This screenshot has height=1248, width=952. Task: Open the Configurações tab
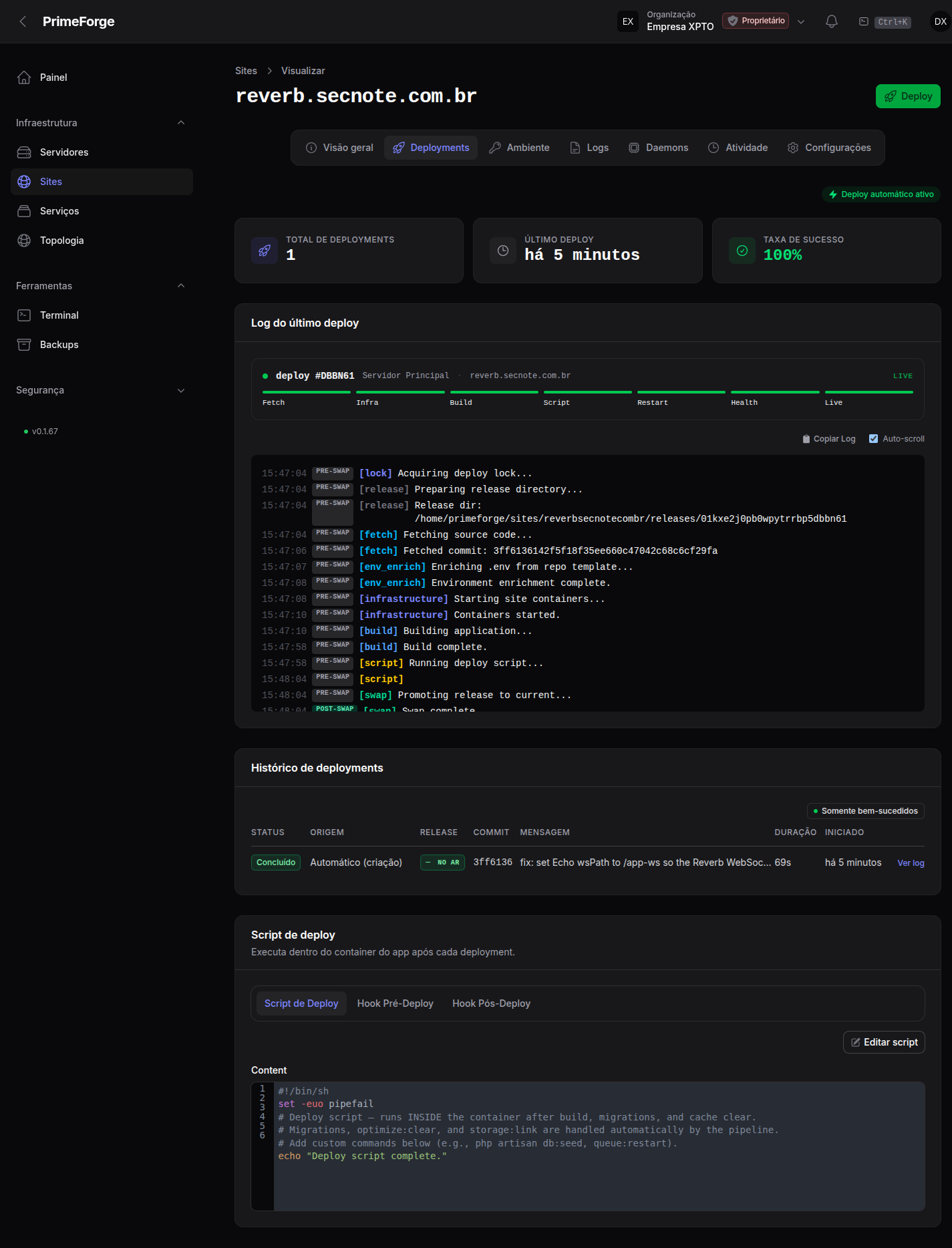click(x=829, y=148)
